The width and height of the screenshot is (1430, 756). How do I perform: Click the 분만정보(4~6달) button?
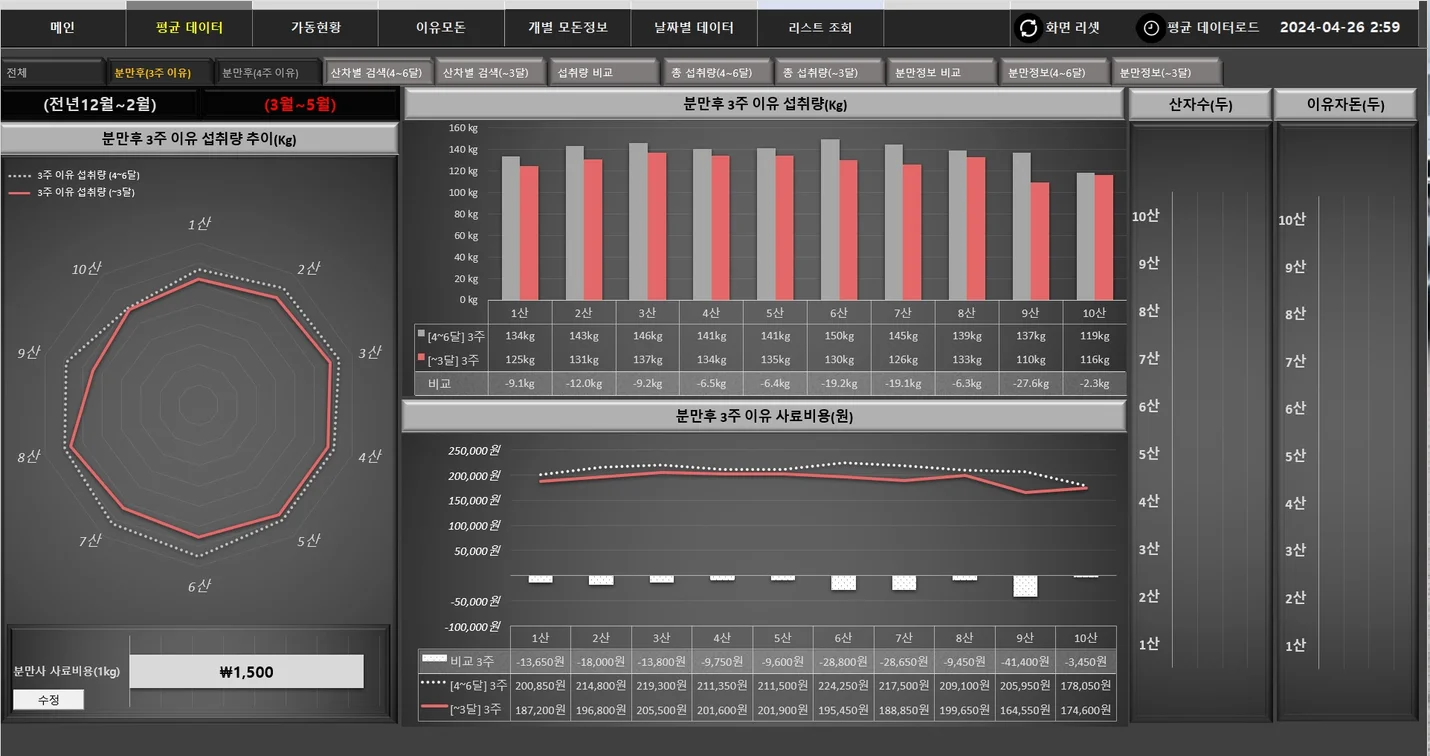coord(1054,72)
